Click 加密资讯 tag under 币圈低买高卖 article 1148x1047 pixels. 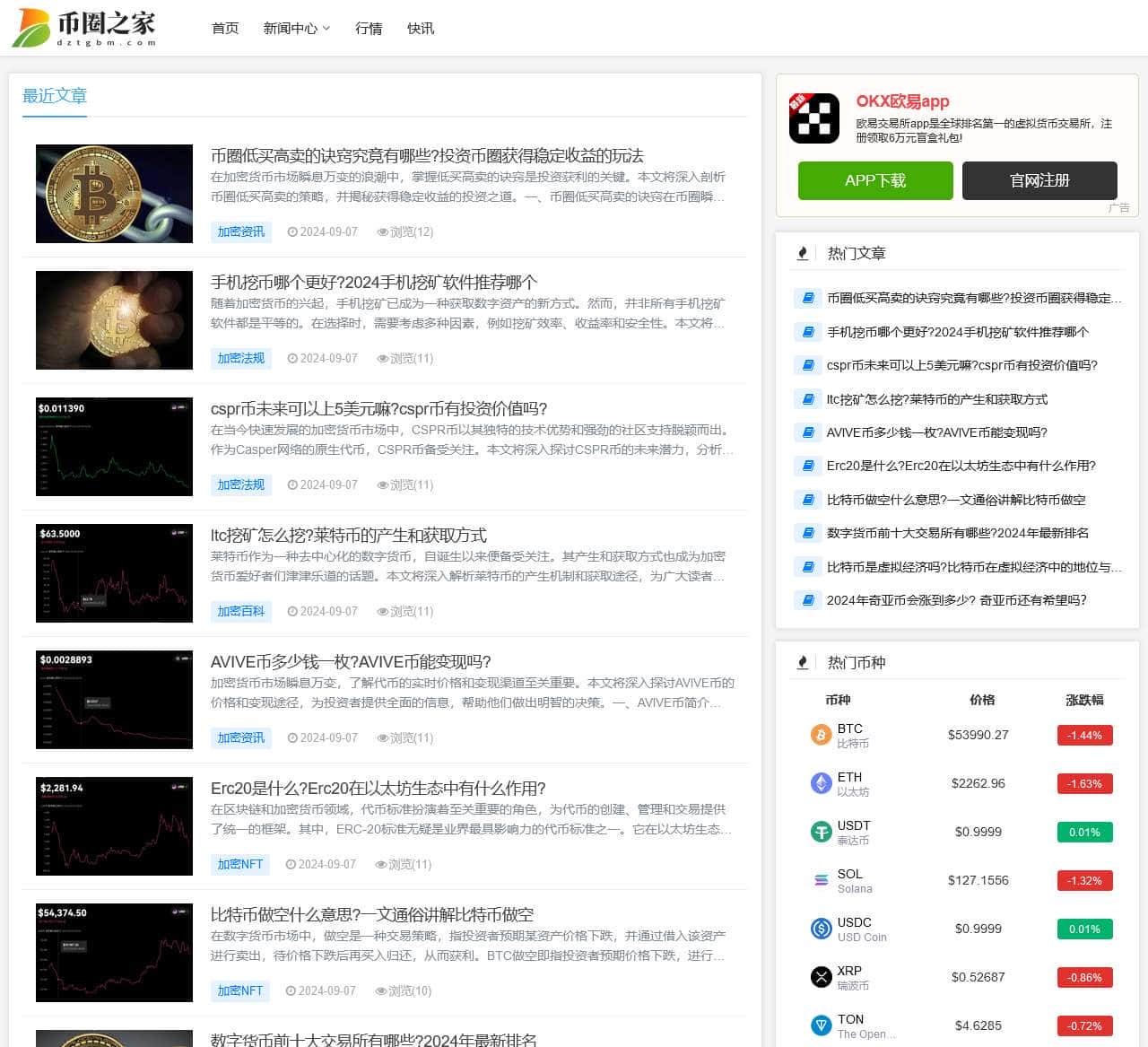point(241,231)
